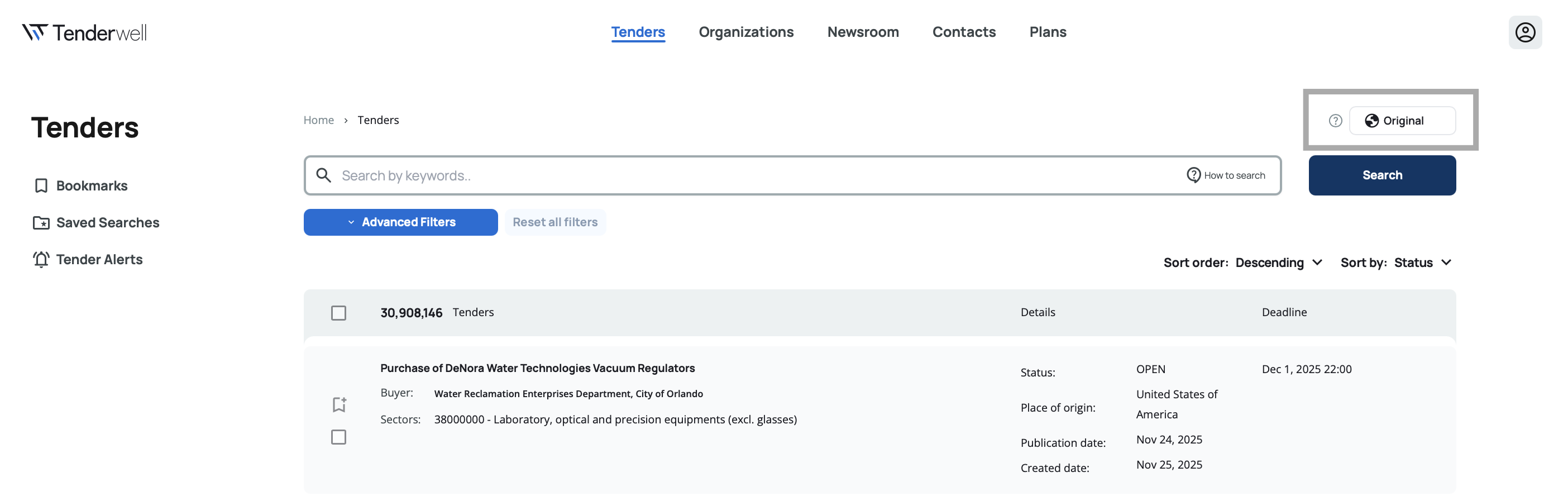Go to the Organizations tab
This screenshot has height=496, width=1568.
click(x=745, y=32)
